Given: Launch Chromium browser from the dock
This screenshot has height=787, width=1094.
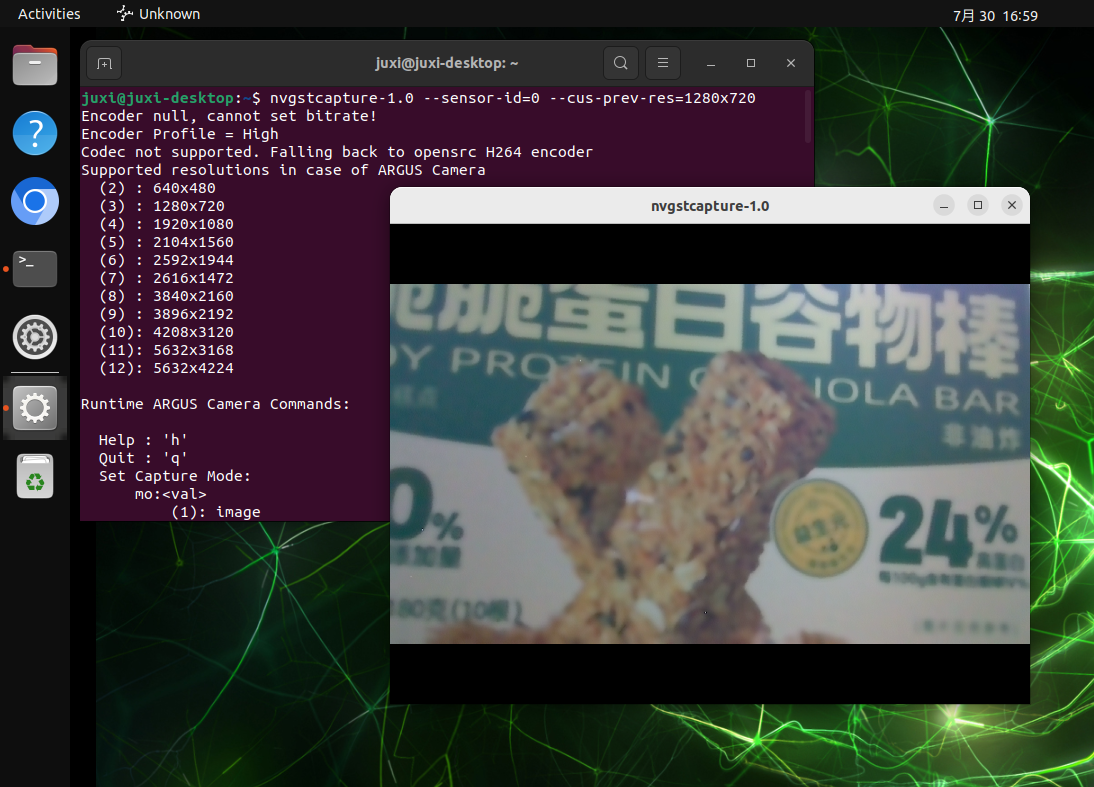Looking at the screenshot, I should point(35,201).
